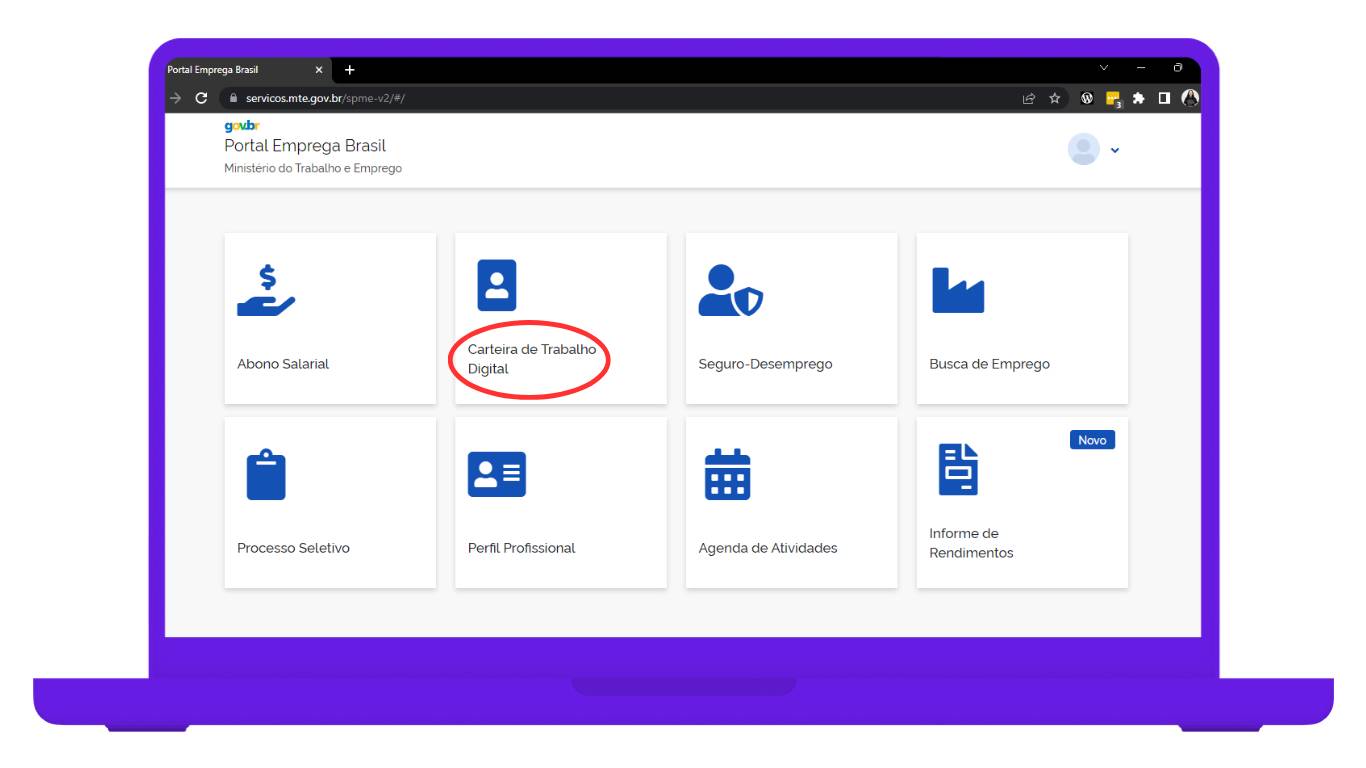This screenshot has width=1366, height=768.
Task: Click the Carteira de Trabalho Digital label
Action: pos(531,359)
